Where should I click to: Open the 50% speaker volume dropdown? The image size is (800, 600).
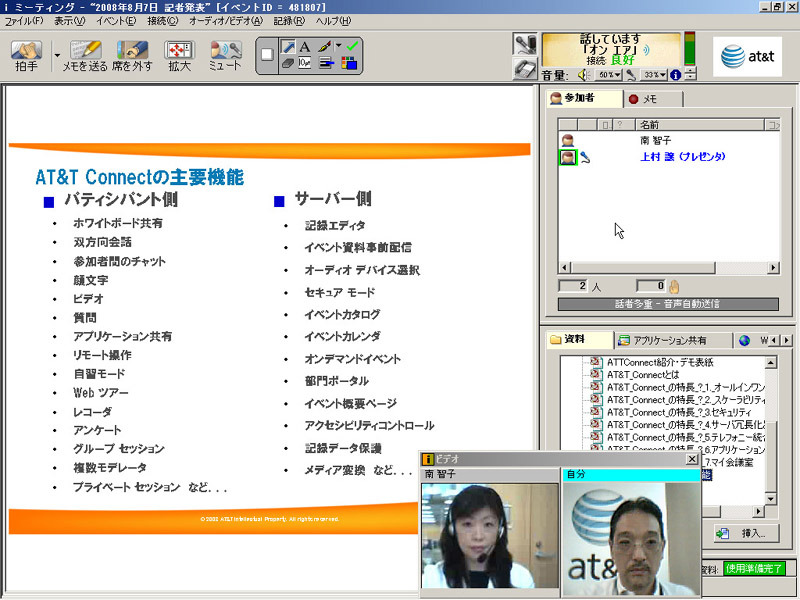tap(609, 75)
